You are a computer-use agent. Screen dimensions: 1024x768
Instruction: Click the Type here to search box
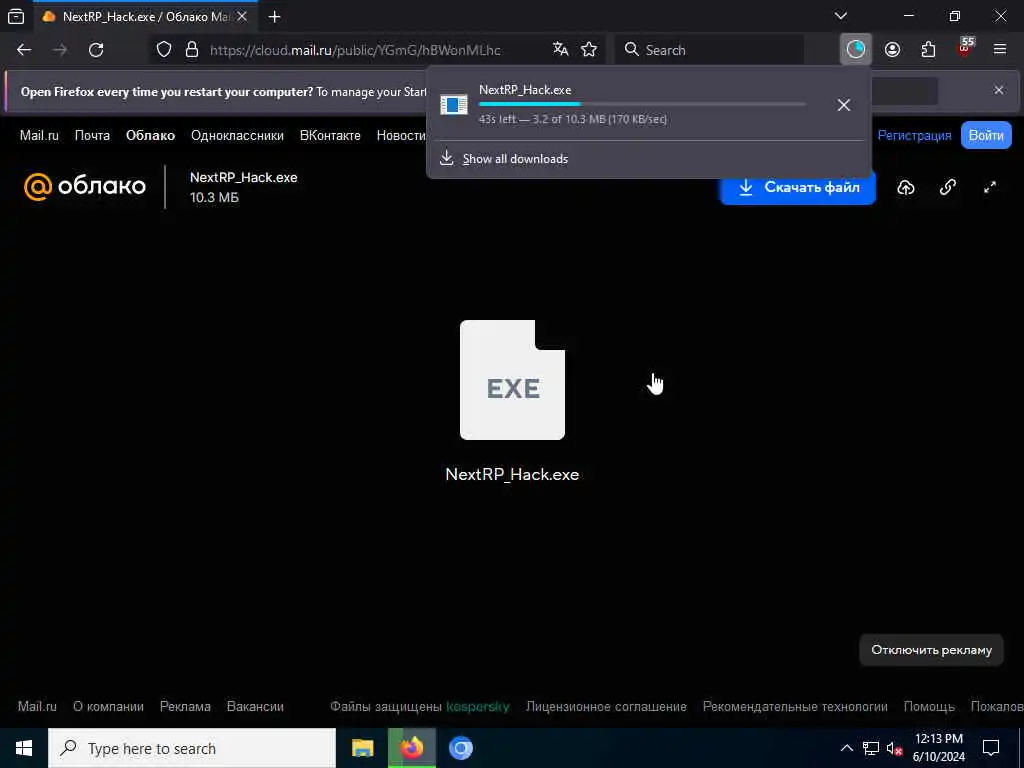click(192, 748)
